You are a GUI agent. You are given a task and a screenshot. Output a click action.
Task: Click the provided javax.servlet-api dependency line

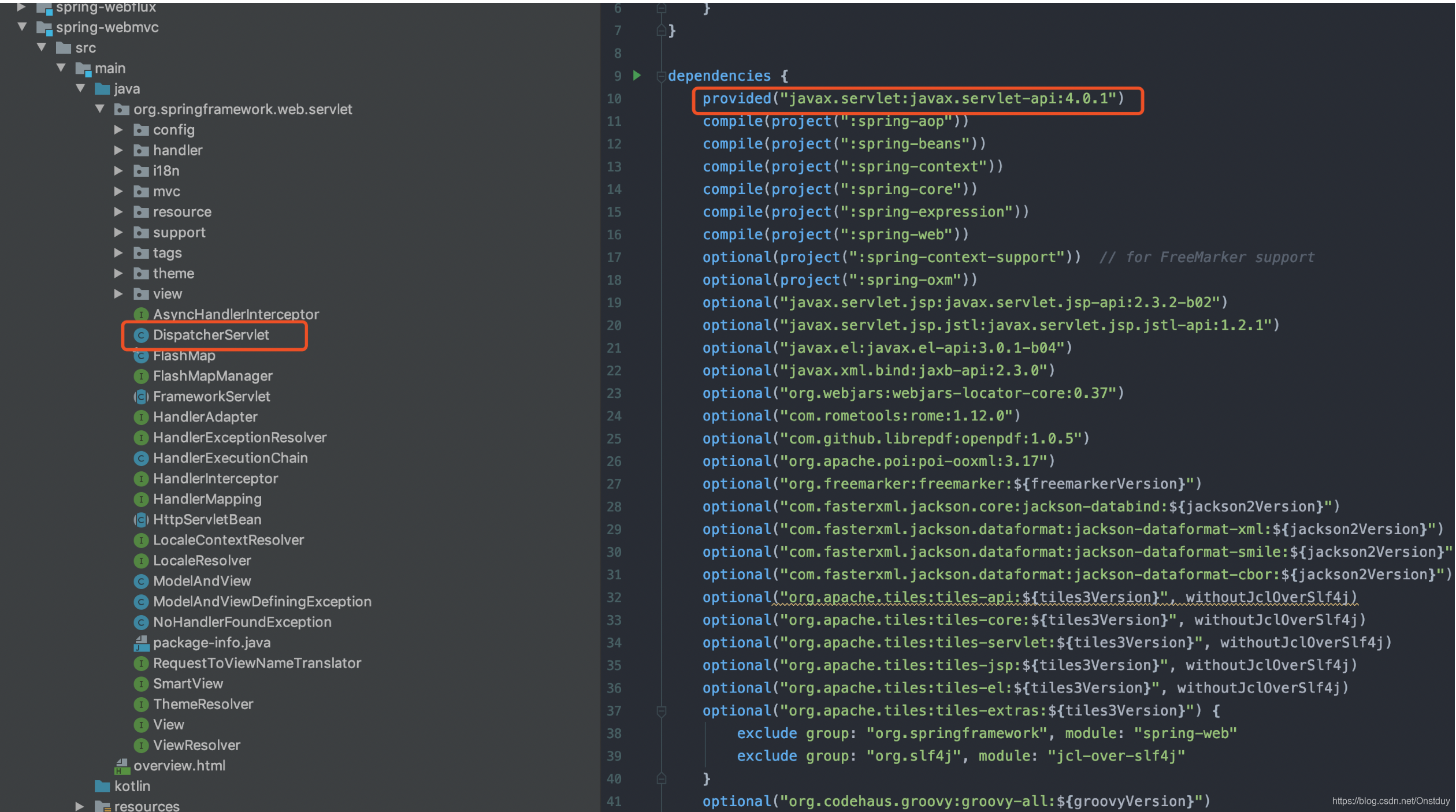coord(913,99)
